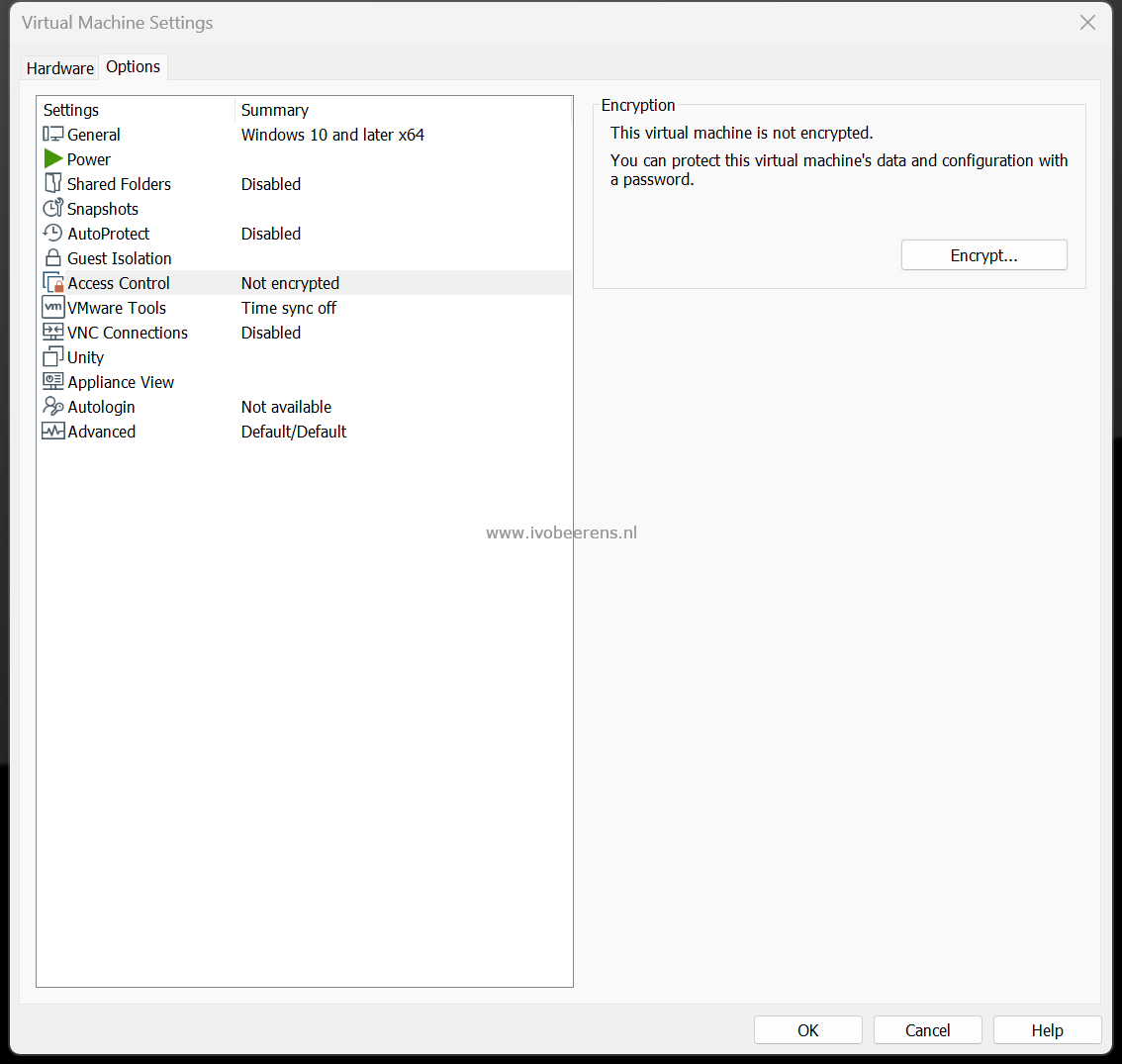Click the 'Not encrypted' summary value
The width and height of the screenshot is (1122, 1064).
pos(290,283)
